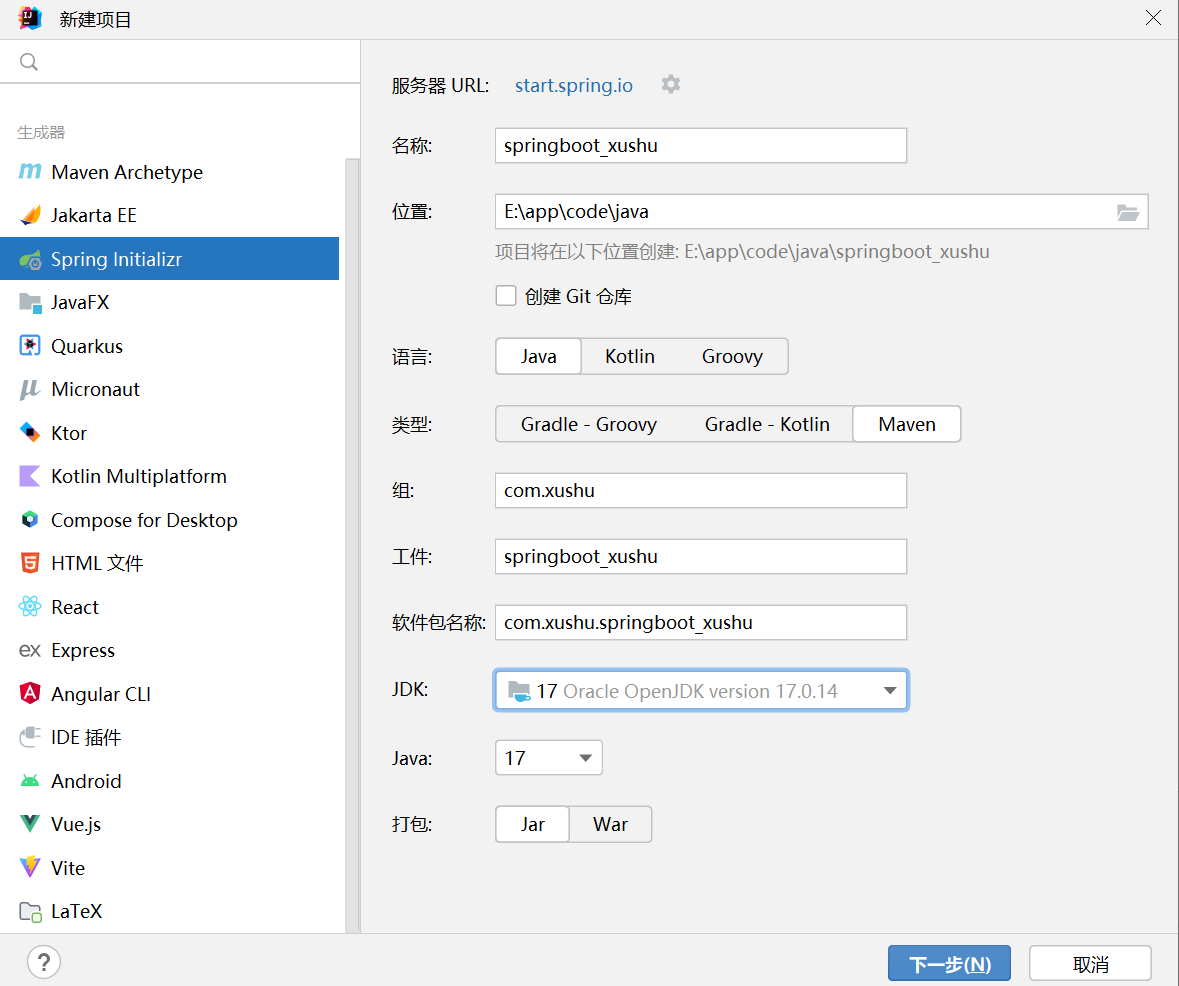Open the JDK 17 Oracle OpenJDK dropdown
The image size is (1179, 986).
(x=701, y=690)
